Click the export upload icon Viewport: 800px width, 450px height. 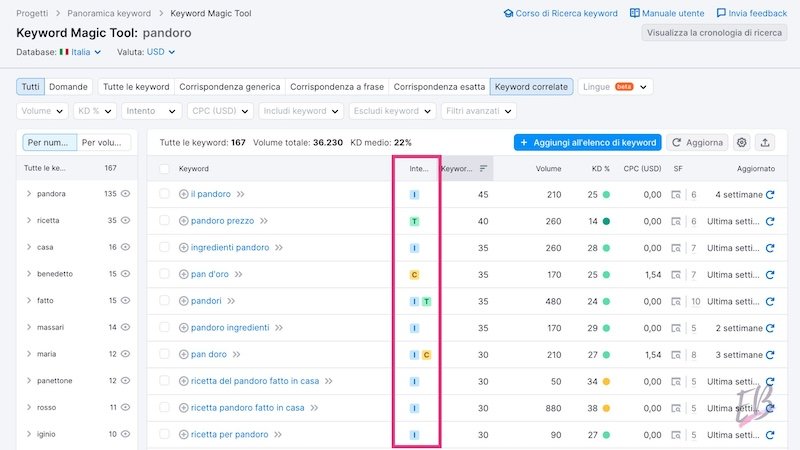point(765,142)
